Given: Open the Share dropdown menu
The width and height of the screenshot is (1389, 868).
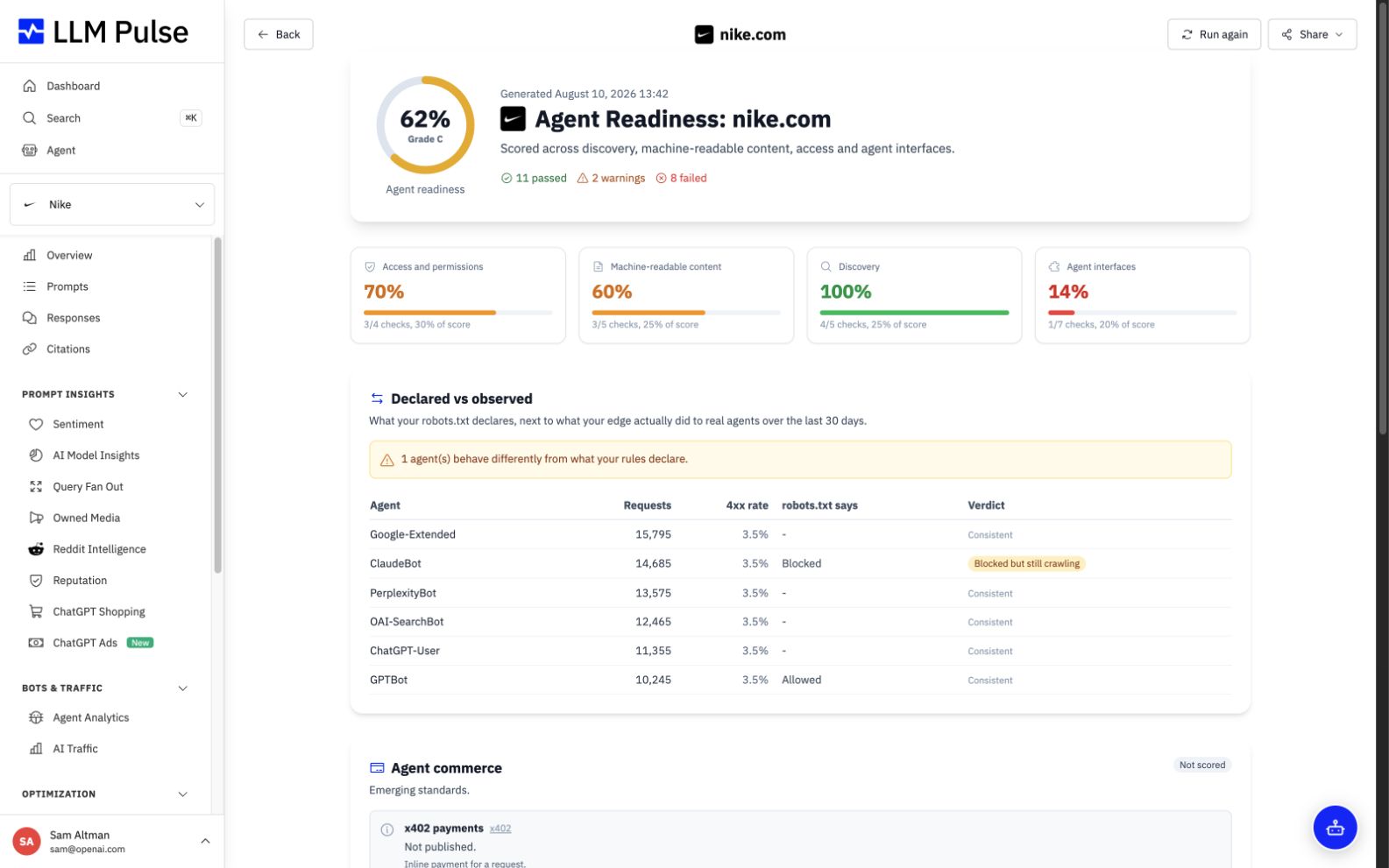Looking at the screenshot, I should 1312,34.
